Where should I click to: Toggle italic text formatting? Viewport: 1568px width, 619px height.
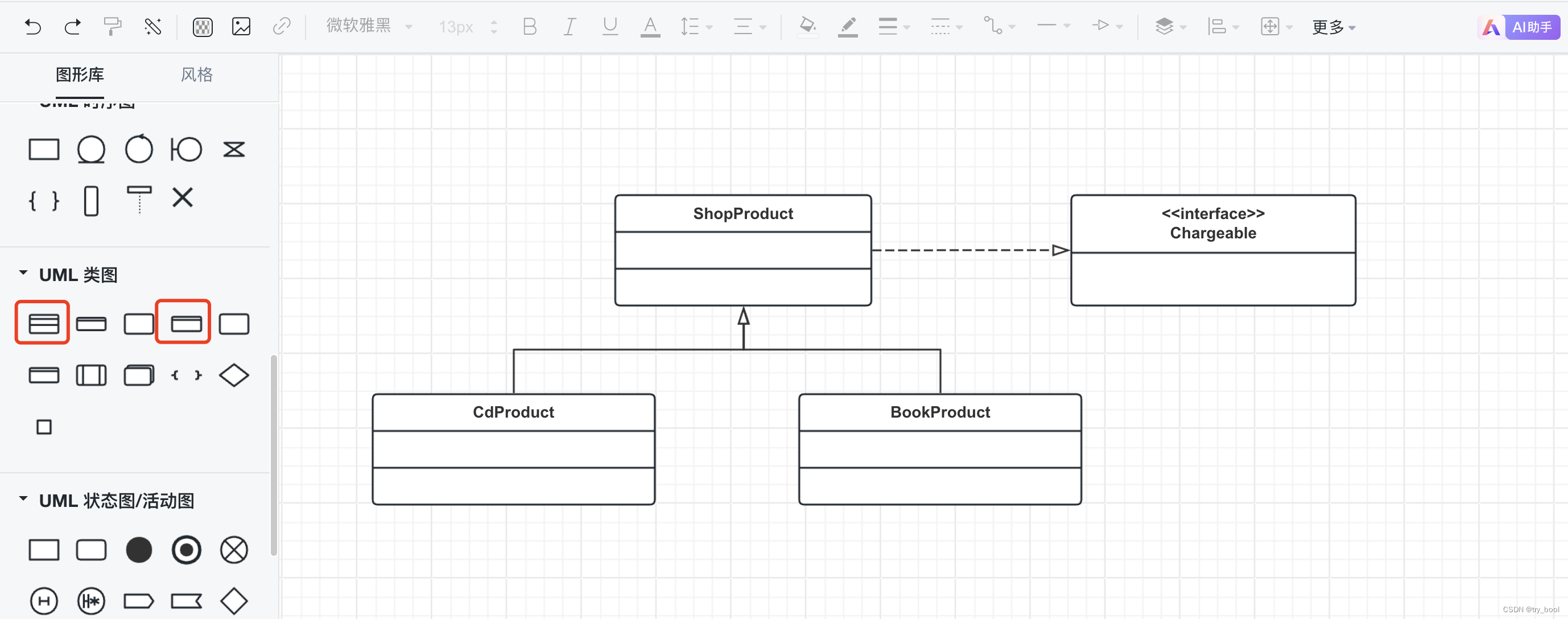pos(569,26)
